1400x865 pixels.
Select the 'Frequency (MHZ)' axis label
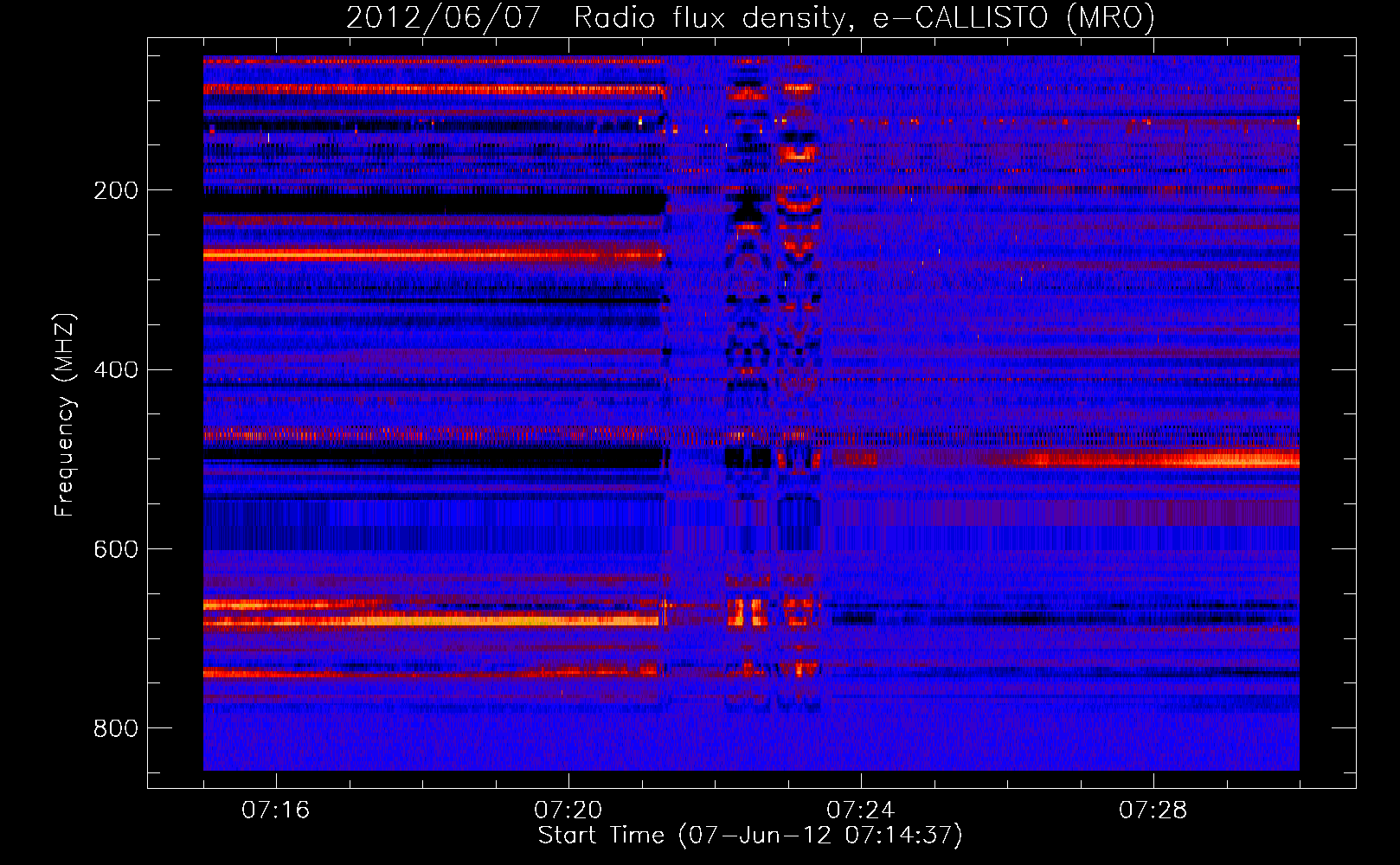[x=64, y=414]
